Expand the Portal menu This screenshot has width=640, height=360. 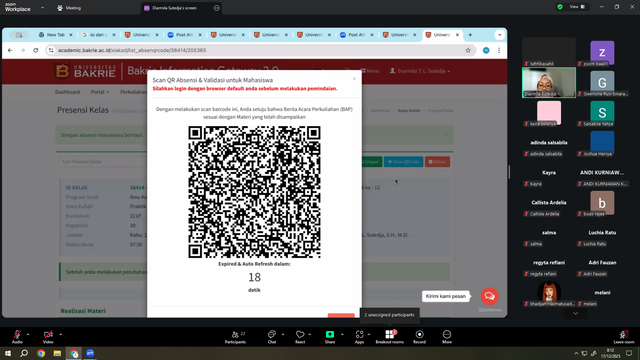100,92
